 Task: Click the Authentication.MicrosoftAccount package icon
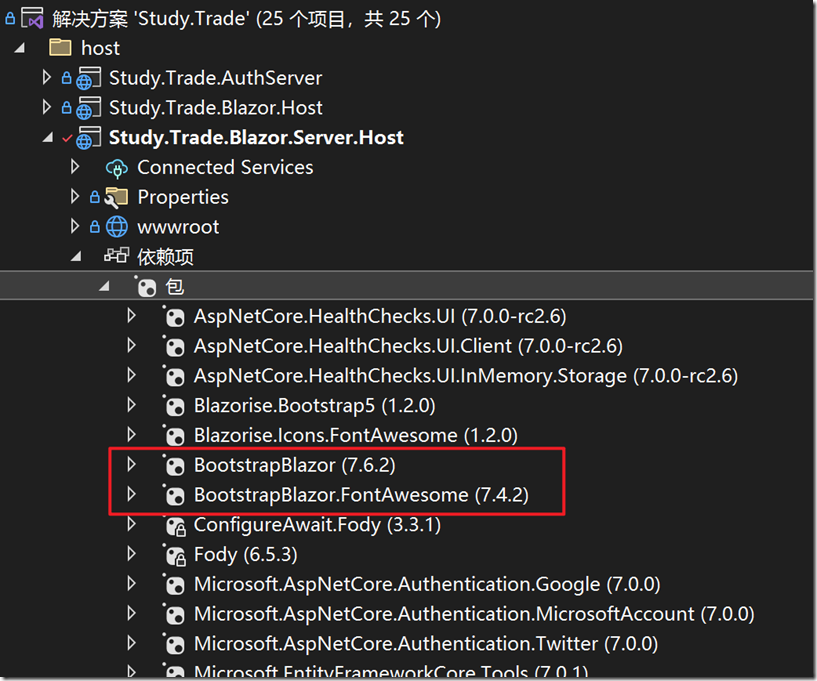tap(174, 614)
